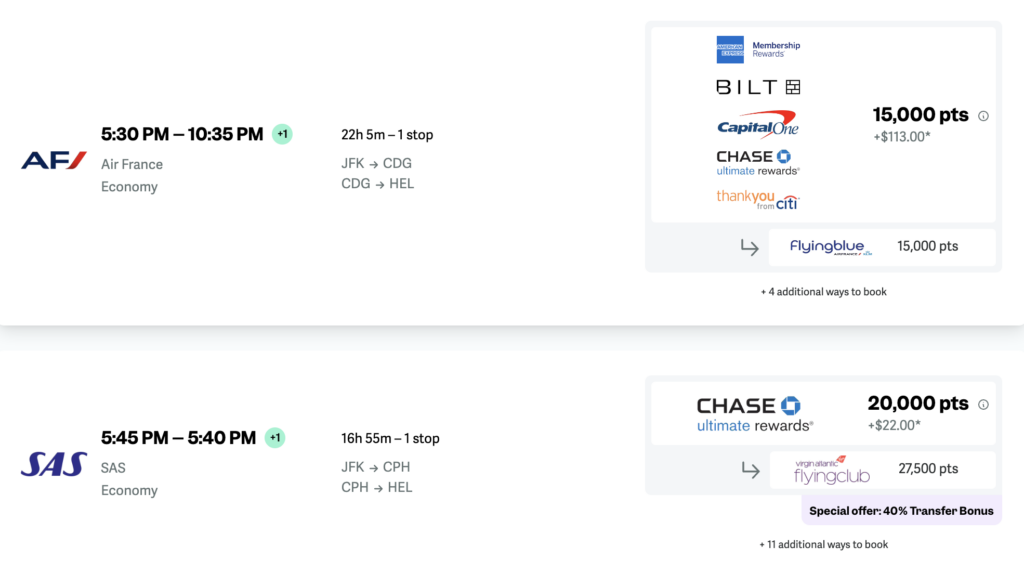Click the ThankYou from Citi logo
Screen dimensions: 1024x573
pyautogui.click(x=758, y=199)
